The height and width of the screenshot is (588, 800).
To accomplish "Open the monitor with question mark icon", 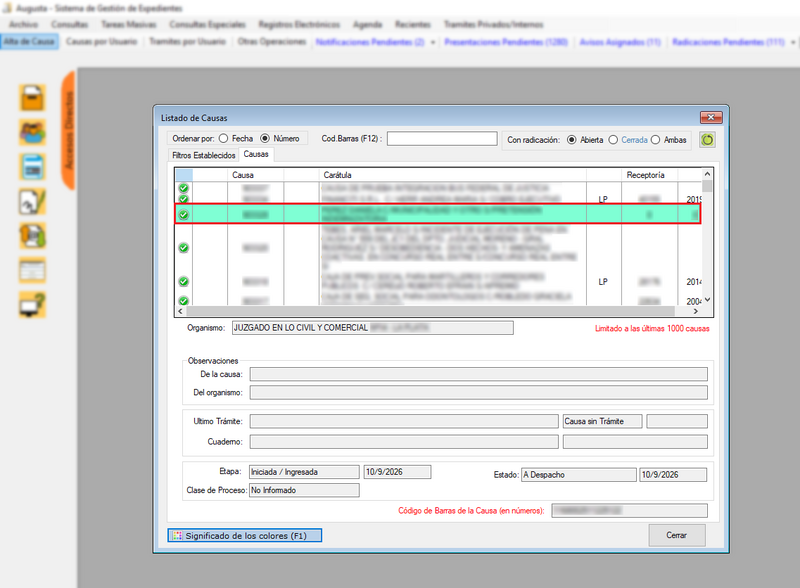I will point(32,305).
